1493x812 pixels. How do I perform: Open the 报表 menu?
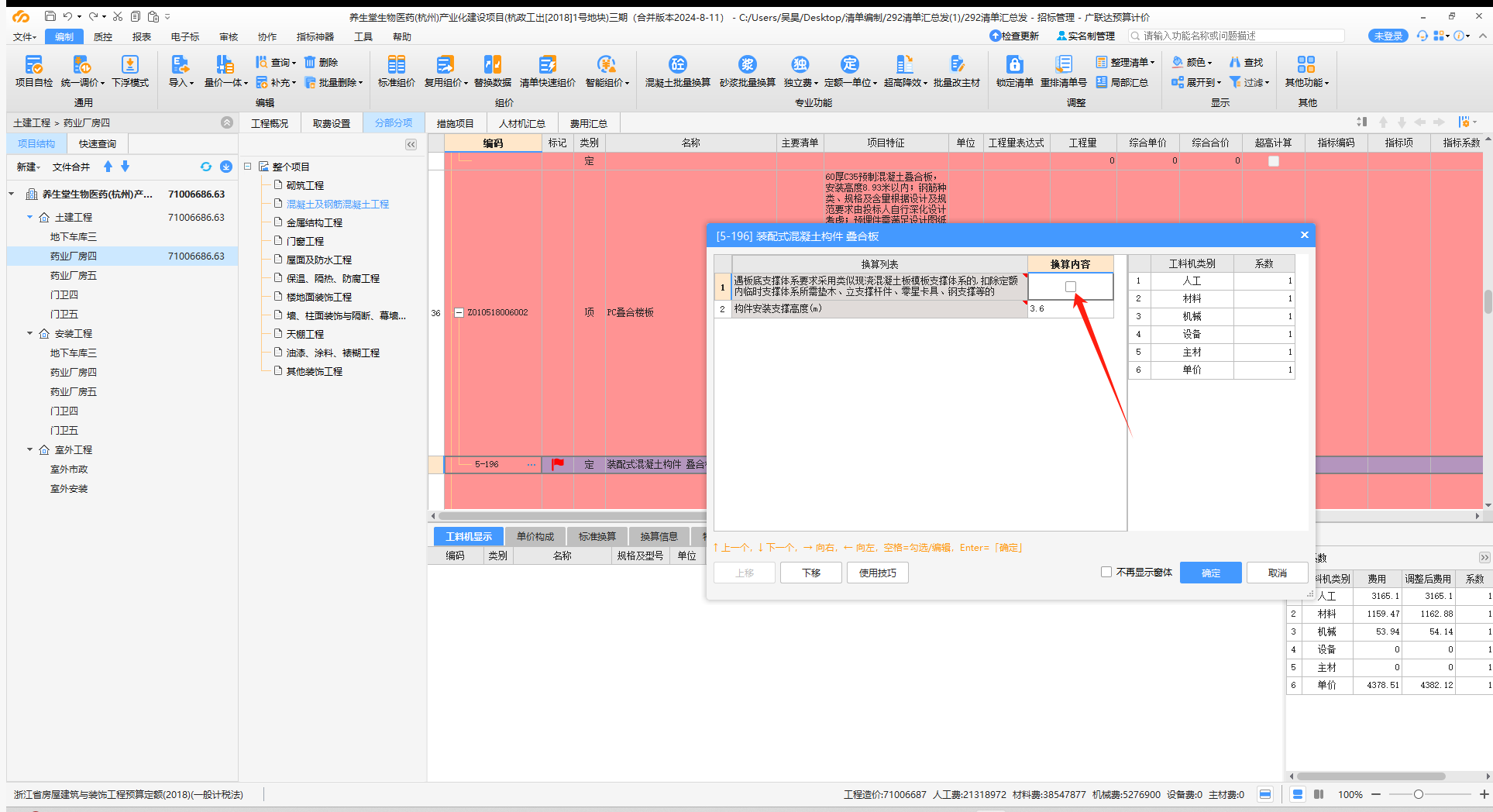pyautogui.click(x=142, y=36)
